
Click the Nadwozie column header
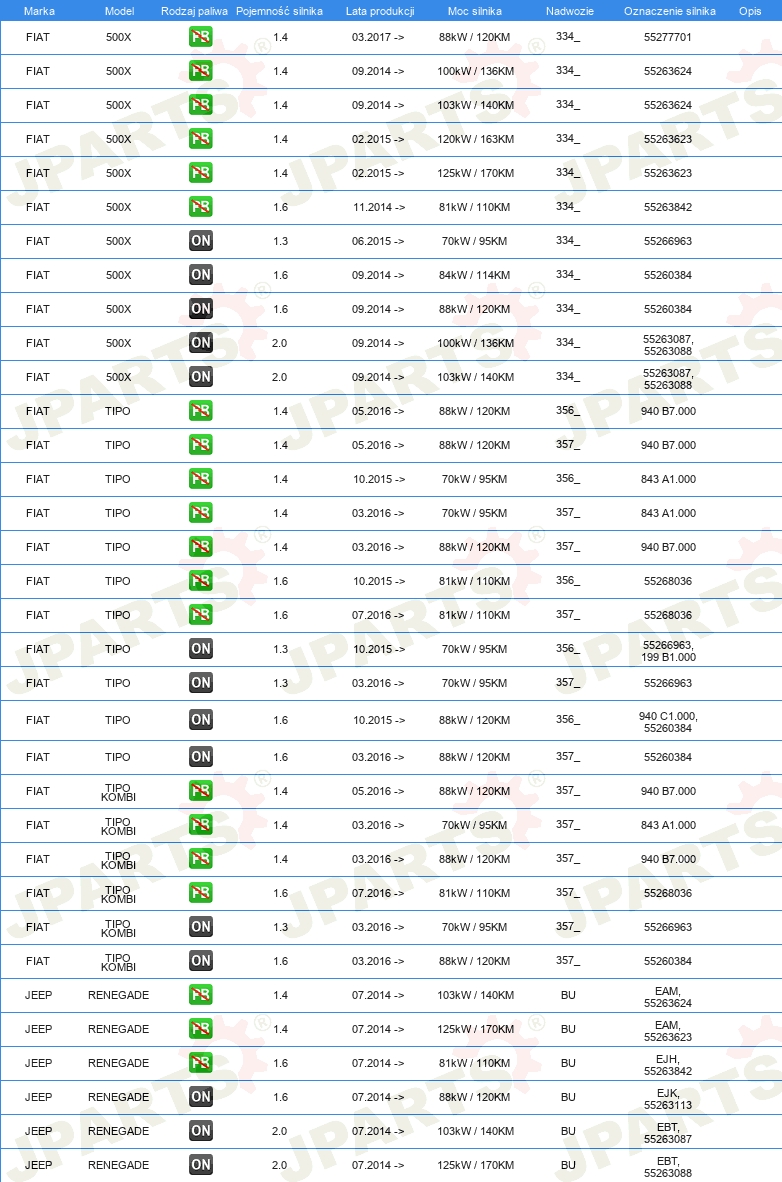569,11
